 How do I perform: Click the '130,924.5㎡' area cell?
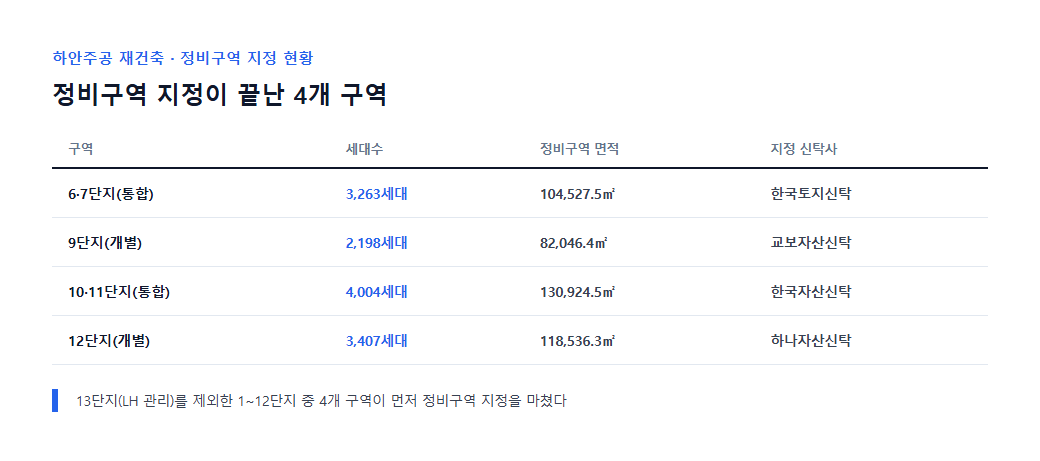click(x=578, y=292)
